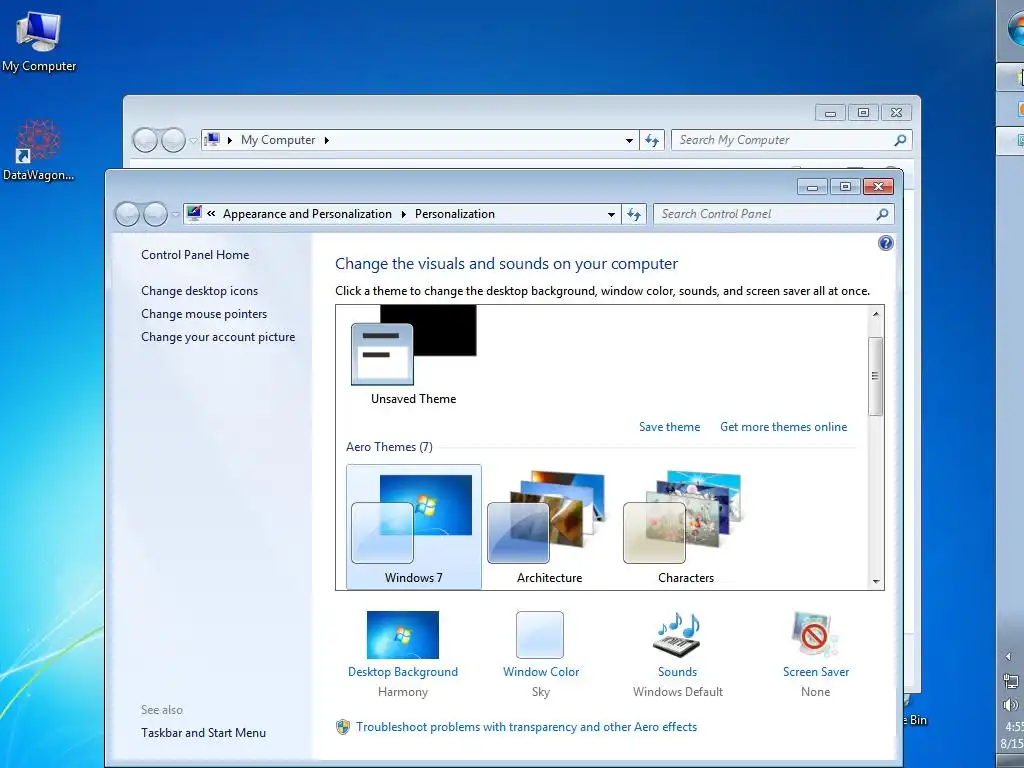Click Appearance and Personalization breadcrumb
The image size is (1024, 768).
click(x=307, y=214)
